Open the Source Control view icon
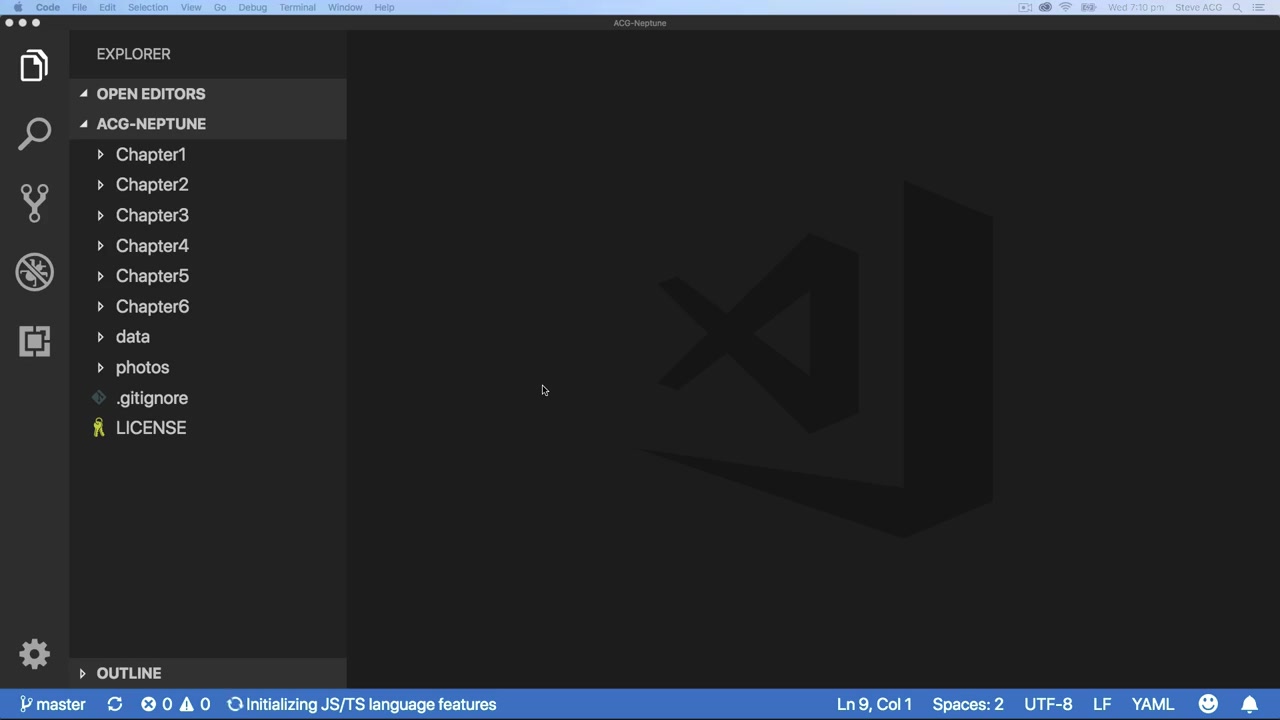The height and width of the screenshot is (720, 1280). click(34, 203)
